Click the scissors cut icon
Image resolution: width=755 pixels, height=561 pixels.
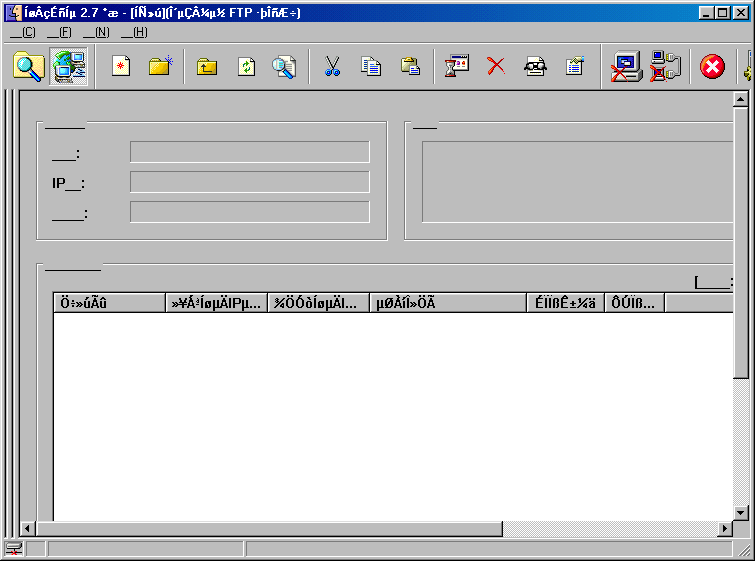click(333, 67)
